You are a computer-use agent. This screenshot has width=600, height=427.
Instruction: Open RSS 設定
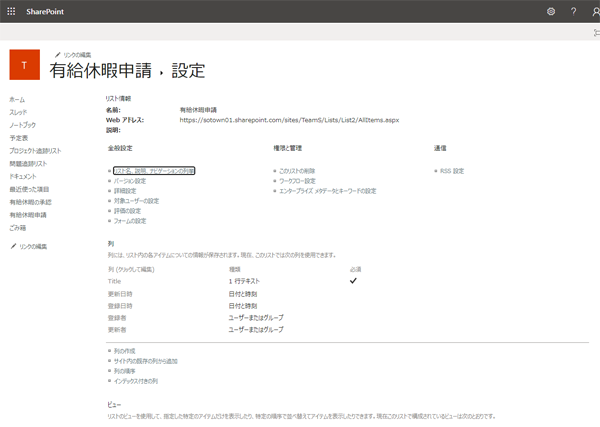point(452,171)
